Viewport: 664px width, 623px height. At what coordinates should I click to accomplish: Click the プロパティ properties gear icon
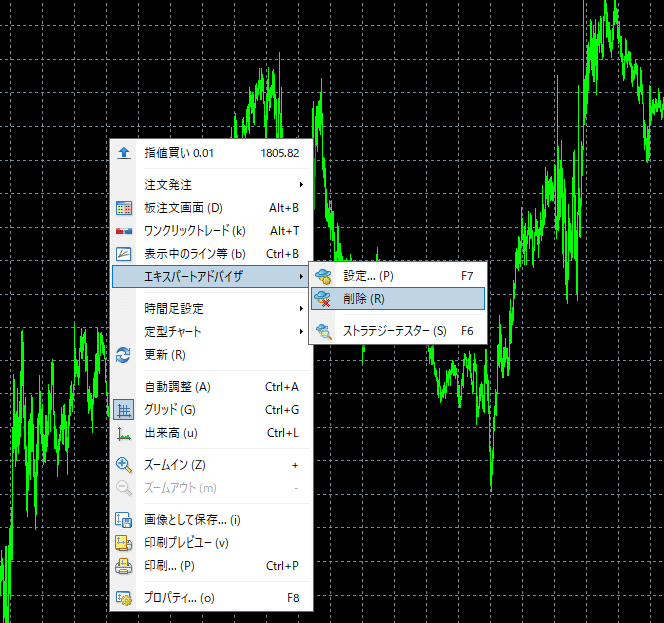(124, 598)
